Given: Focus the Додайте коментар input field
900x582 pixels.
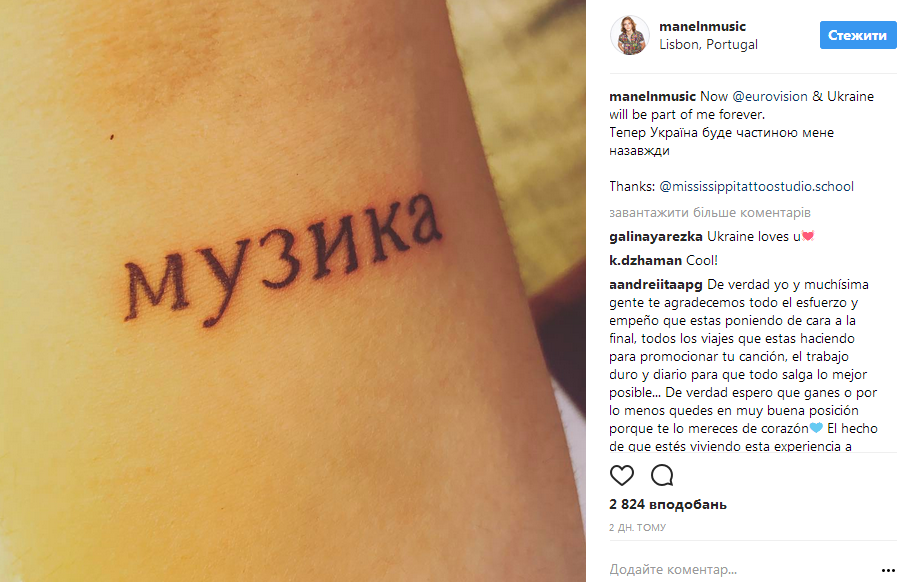Looking at the screenshot, I should [x=740, y=569].
